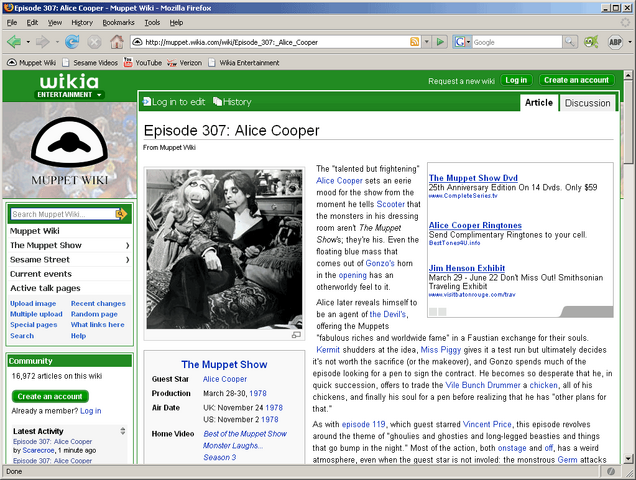
Task: Go back with the green Back arrow
Action: [14, 41]
